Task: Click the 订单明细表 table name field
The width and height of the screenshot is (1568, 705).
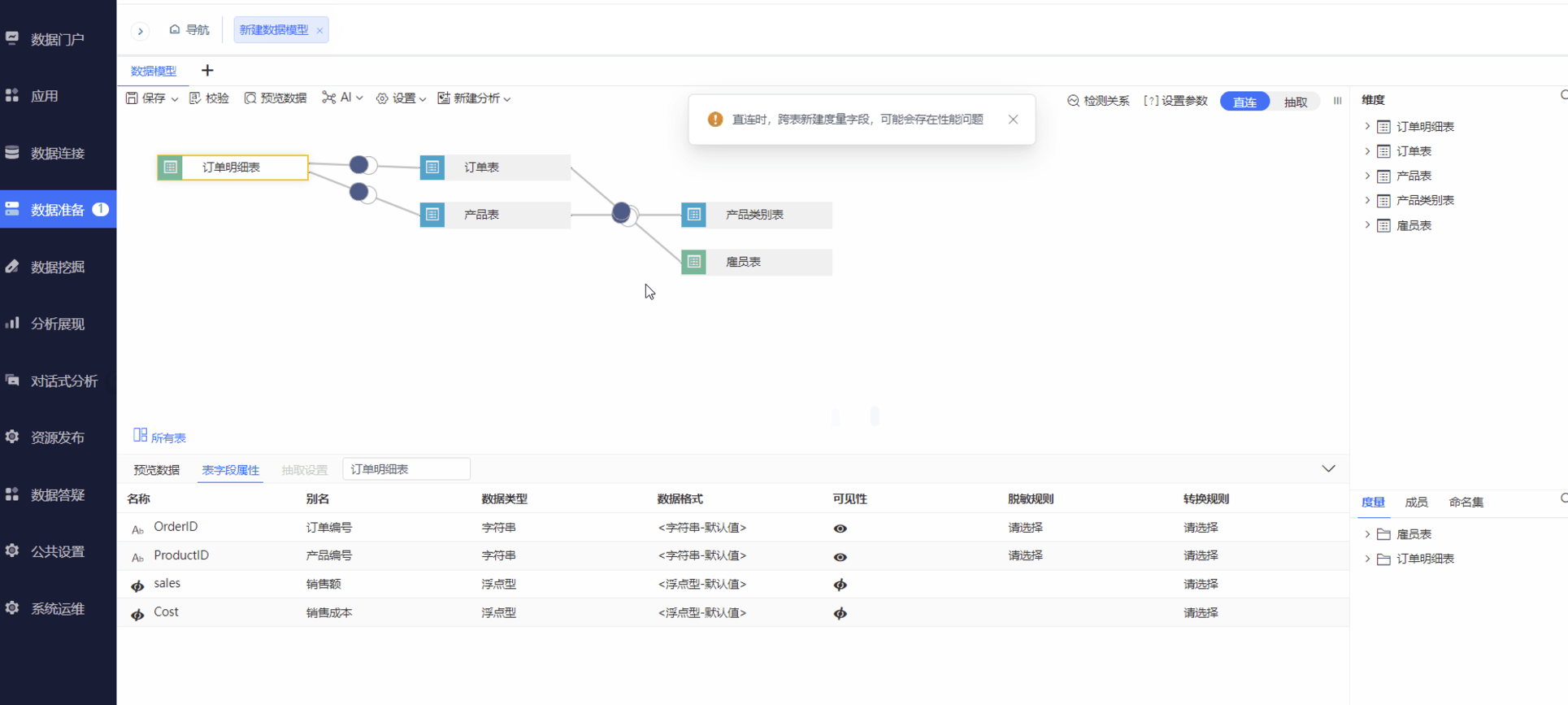Action: click(406, 469)
